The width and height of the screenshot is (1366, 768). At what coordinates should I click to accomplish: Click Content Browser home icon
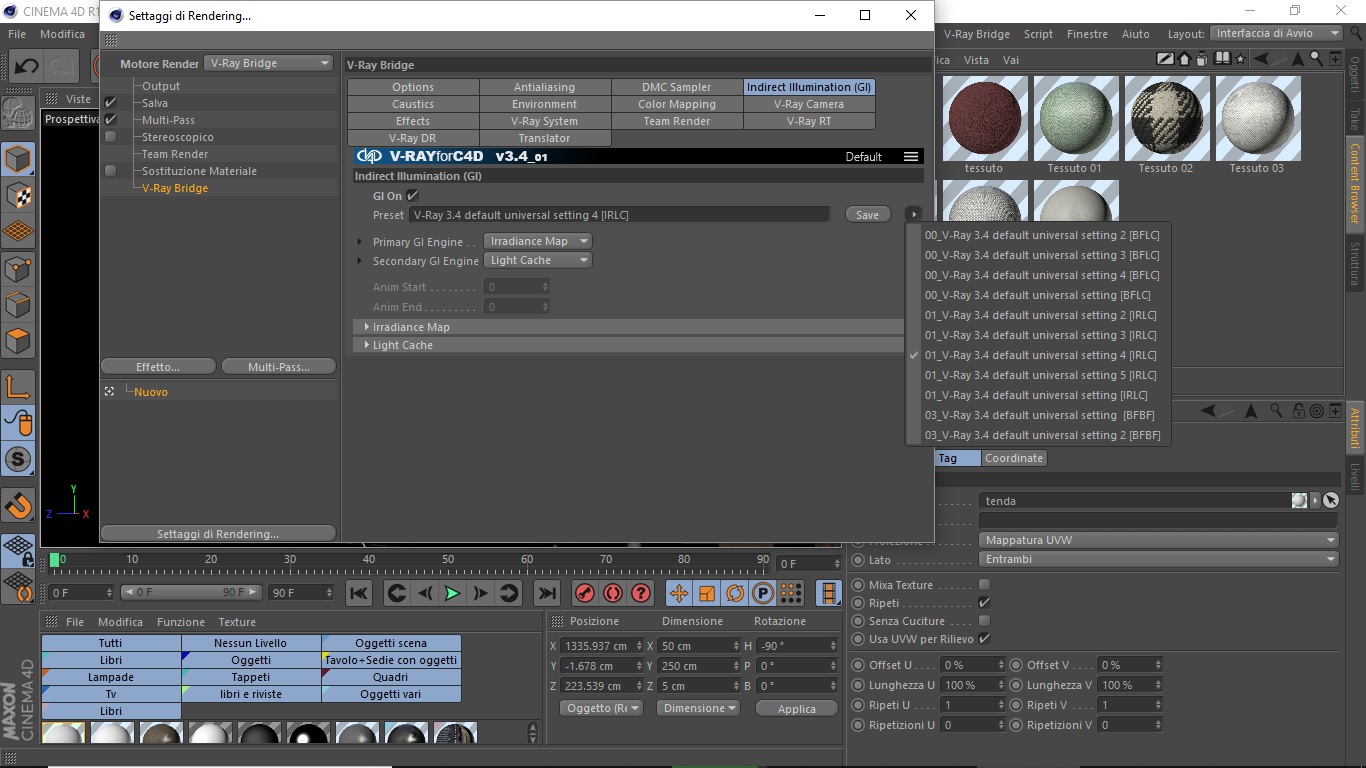click(x=1185, y=60)
